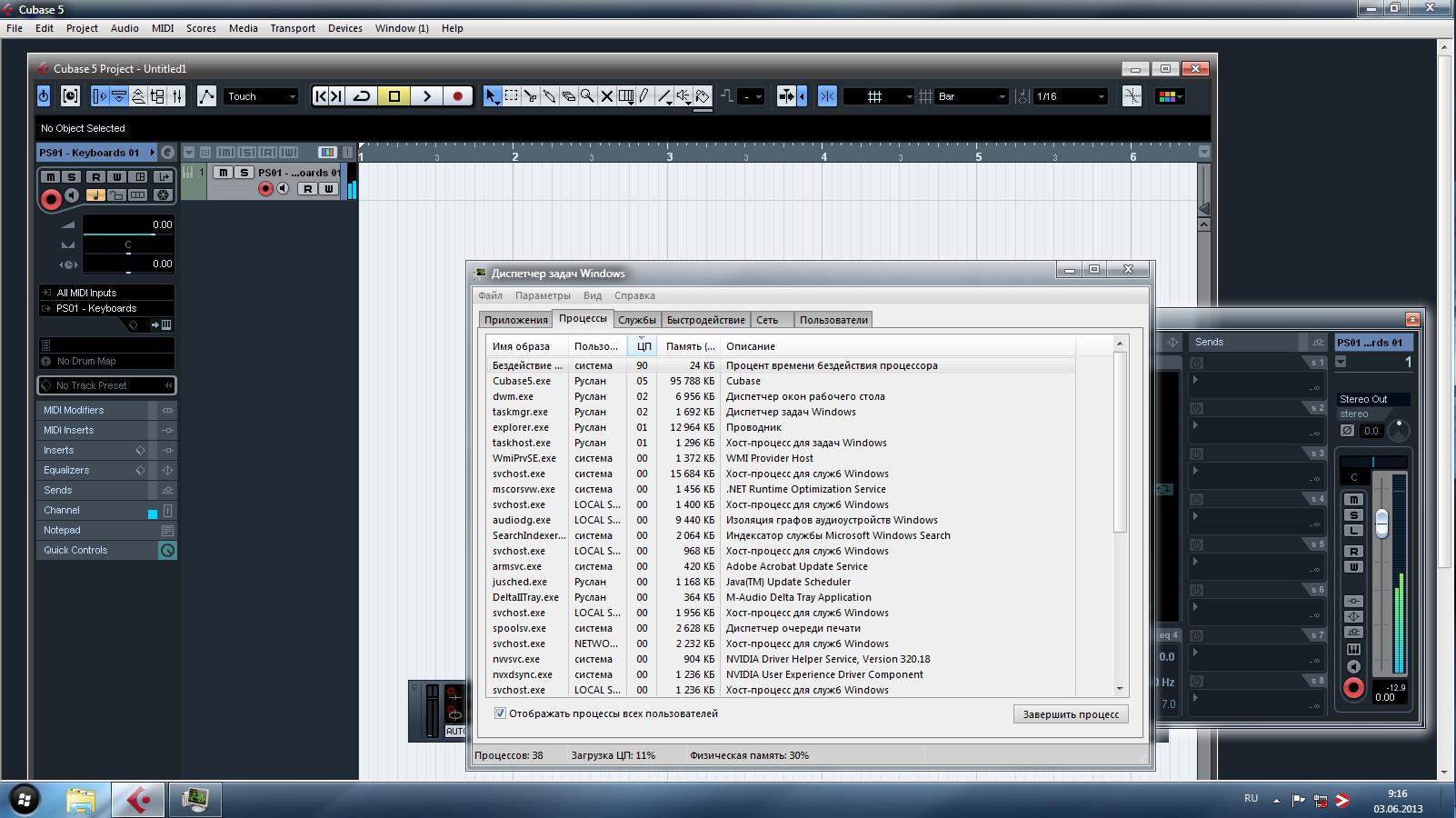Uncheck 'Отображать процессы всех пользователей' checkbox
The height and width of the screenshot is (818, 1456).
(500, 713)
